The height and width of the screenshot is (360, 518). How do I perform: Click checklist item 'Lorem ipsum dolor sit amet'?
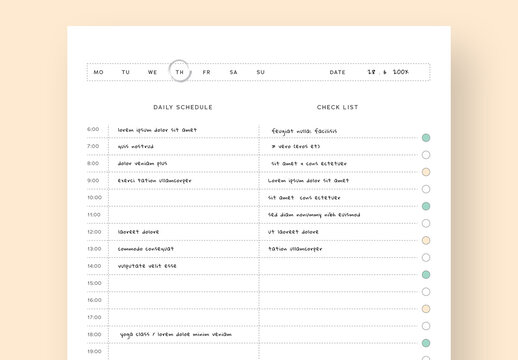point(308,181)
